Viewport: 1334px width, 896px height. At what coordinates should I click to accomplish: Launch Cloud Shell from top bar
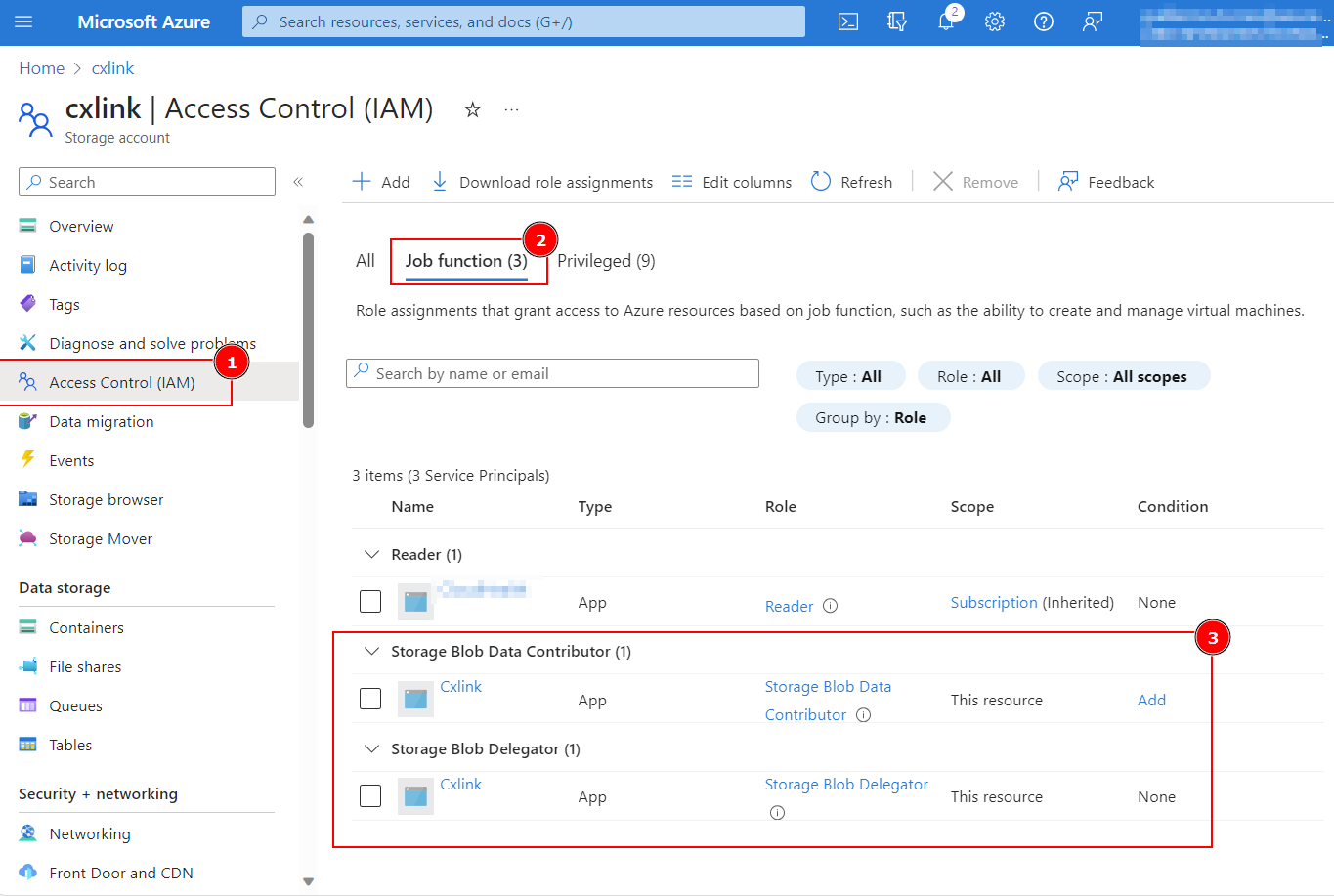(848, 21)
